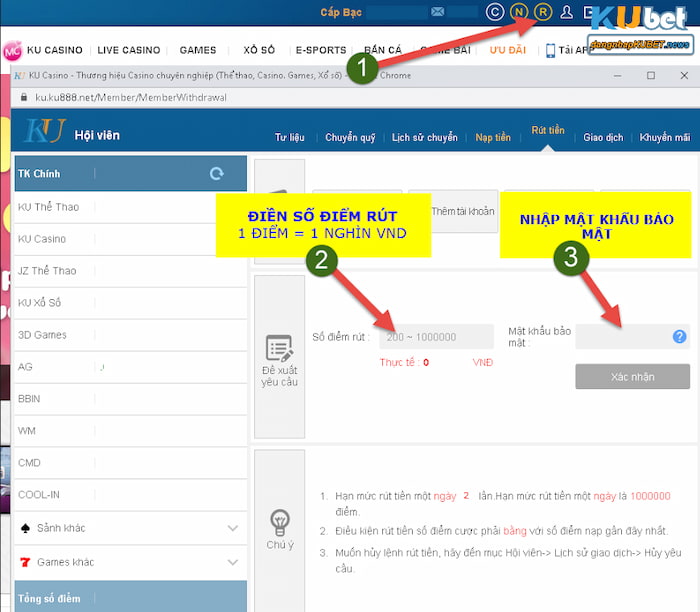Switch to the Chuyển quỹ tab

coord(350,137)
